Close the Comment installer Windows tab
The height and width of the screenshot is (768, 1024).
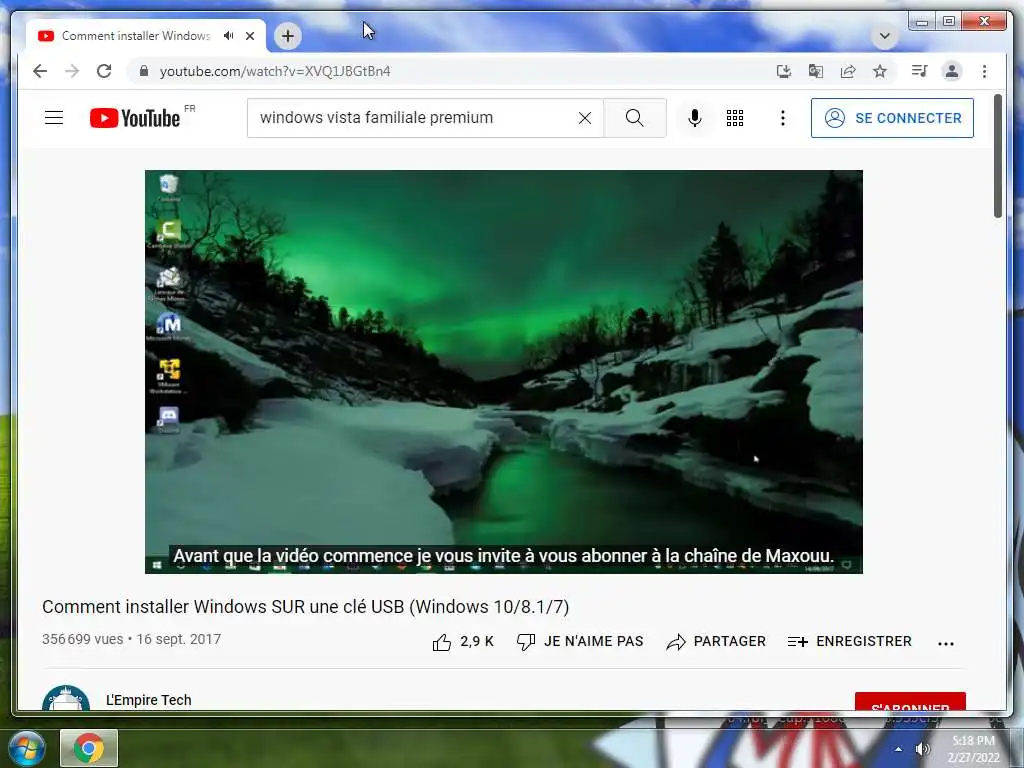(x=250, y=36)
